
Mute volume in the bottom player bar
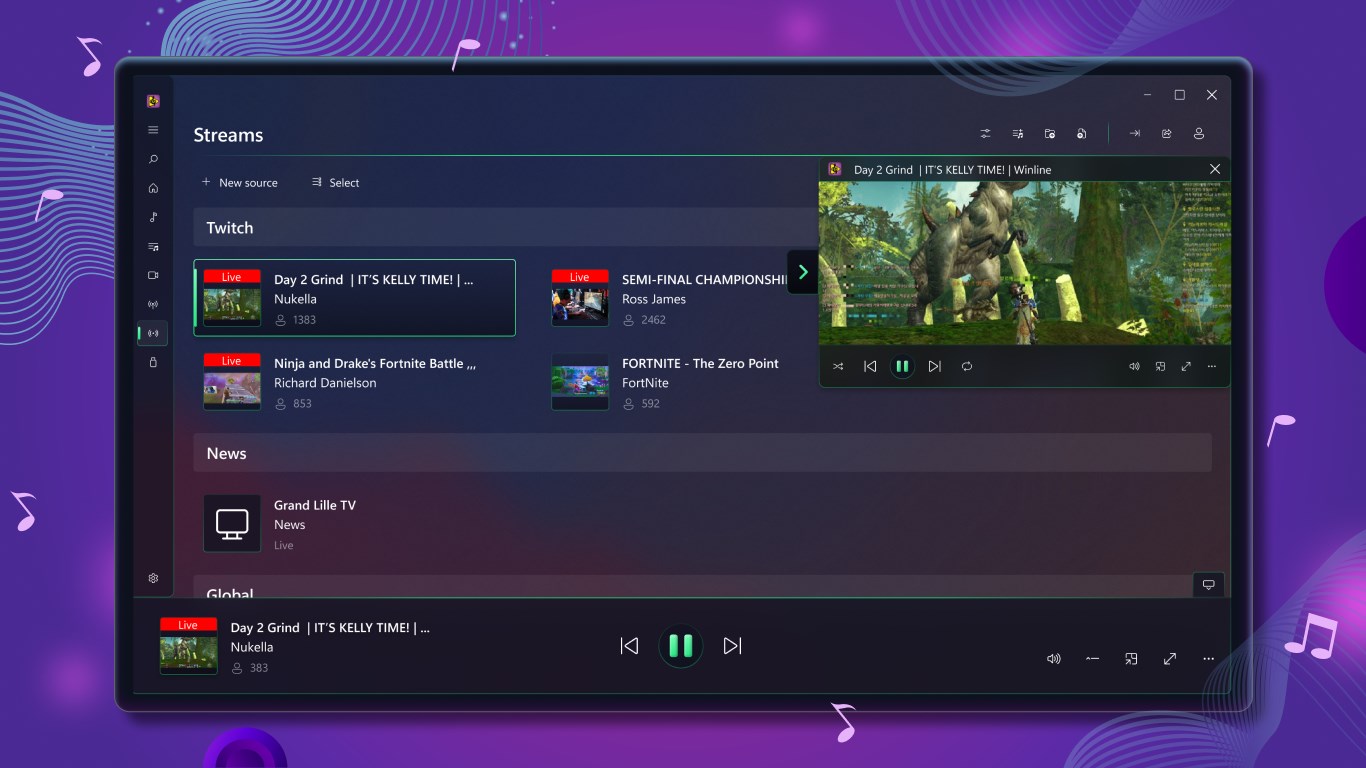pos(1053,659)
